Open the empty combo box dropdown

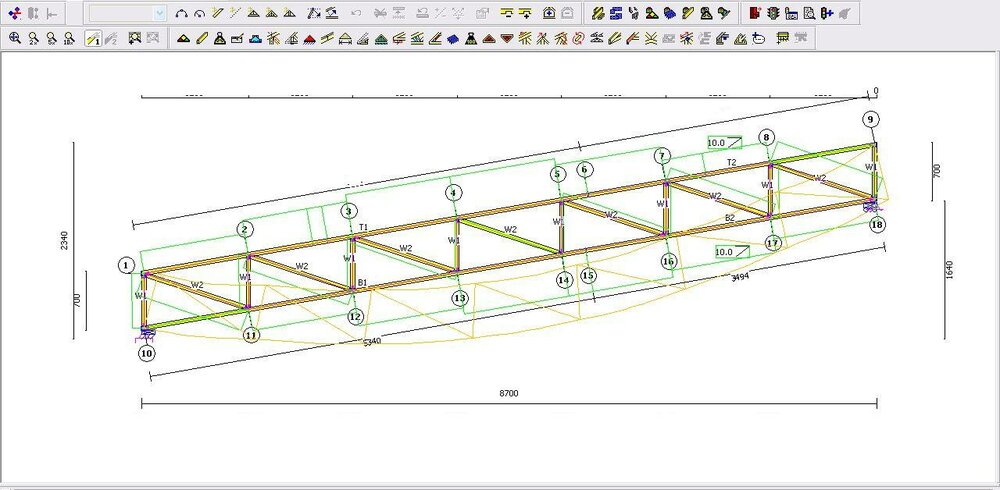(160, 14)
